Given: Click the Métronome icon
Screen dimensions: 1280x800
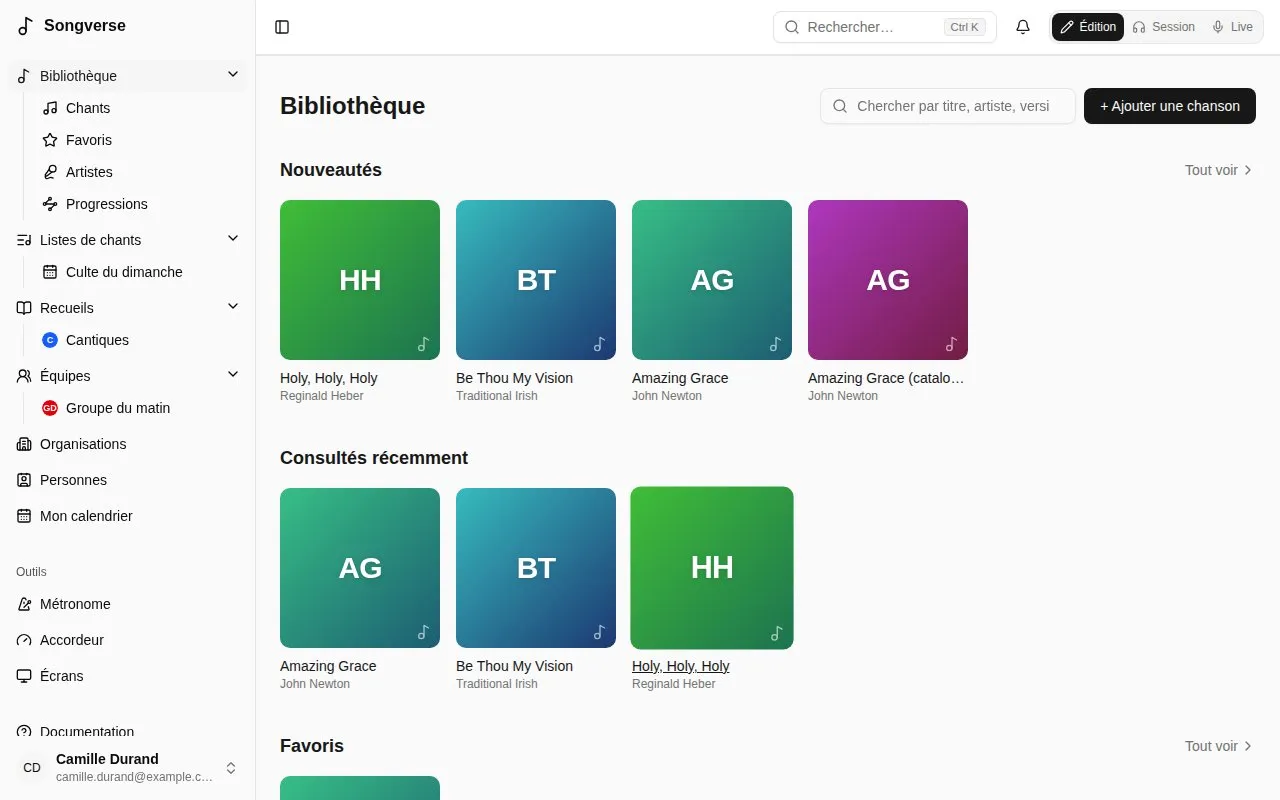Looking at the screenshot, I should (24, 604).
